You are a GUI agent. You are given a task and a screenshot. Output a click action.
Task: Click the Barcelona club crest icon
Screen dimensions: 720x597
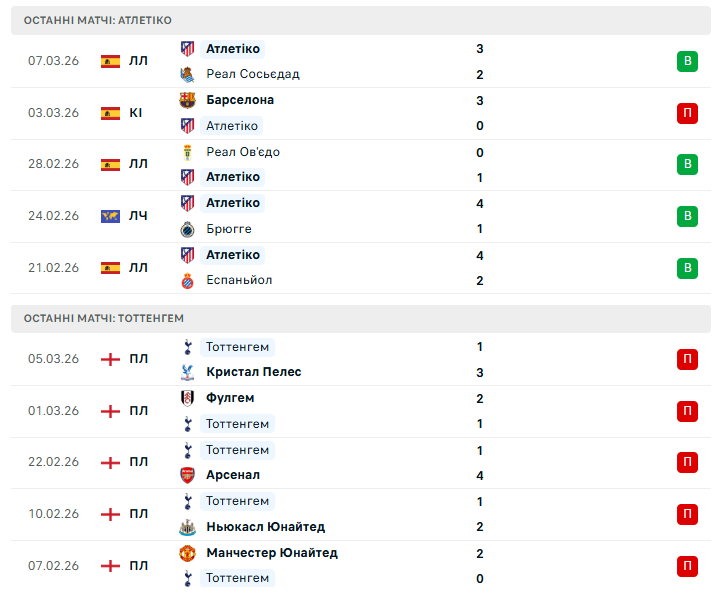pyautogui.click(x=187, y=100)
